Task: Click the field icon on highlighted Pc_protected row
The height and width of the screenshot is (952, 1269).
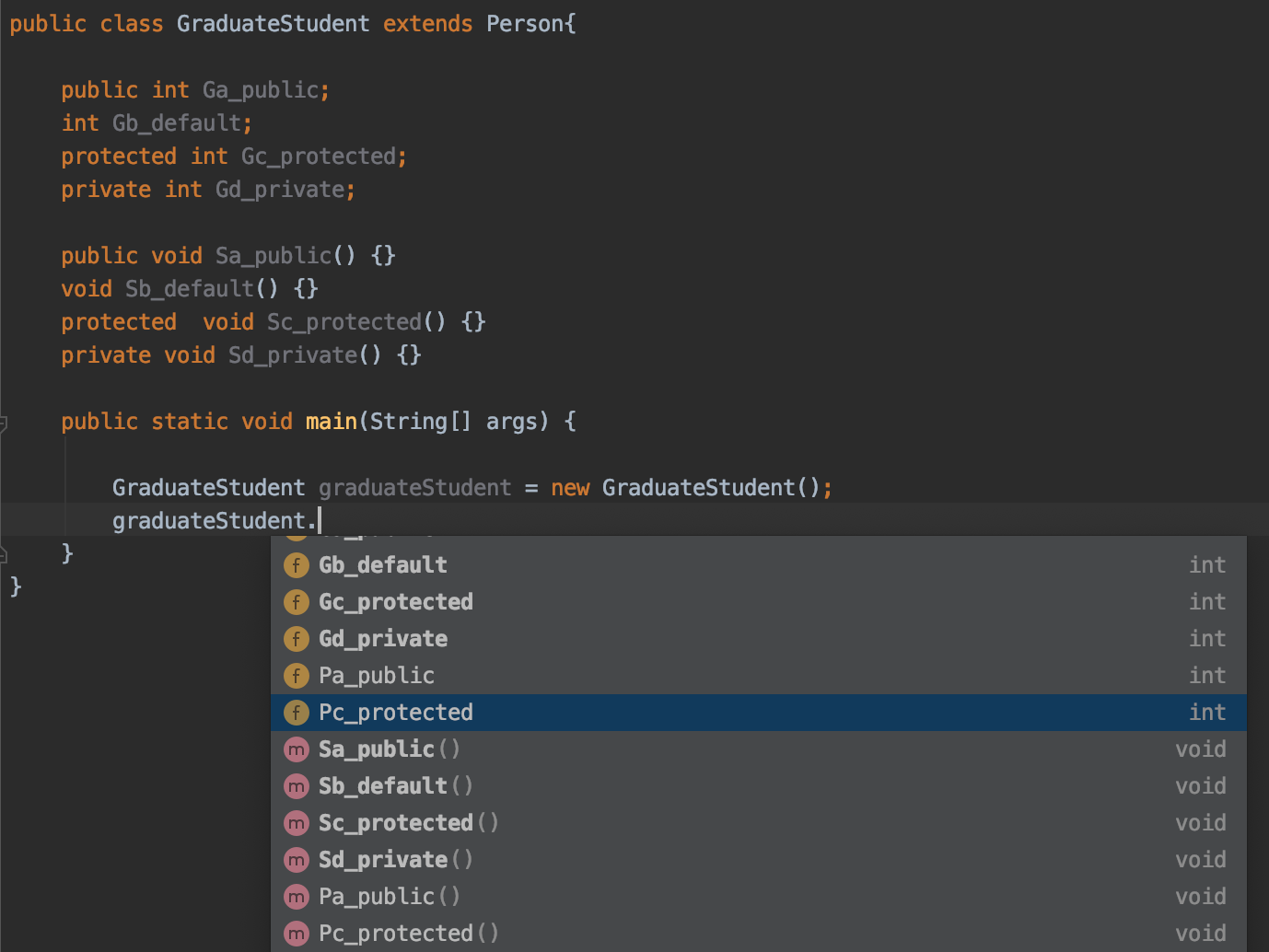Action: (x=296, y=713)
